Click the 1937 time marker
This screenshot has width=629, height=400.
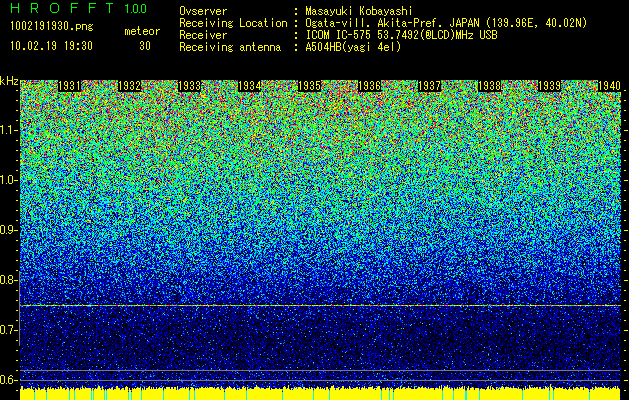click(x=430, y=86)
